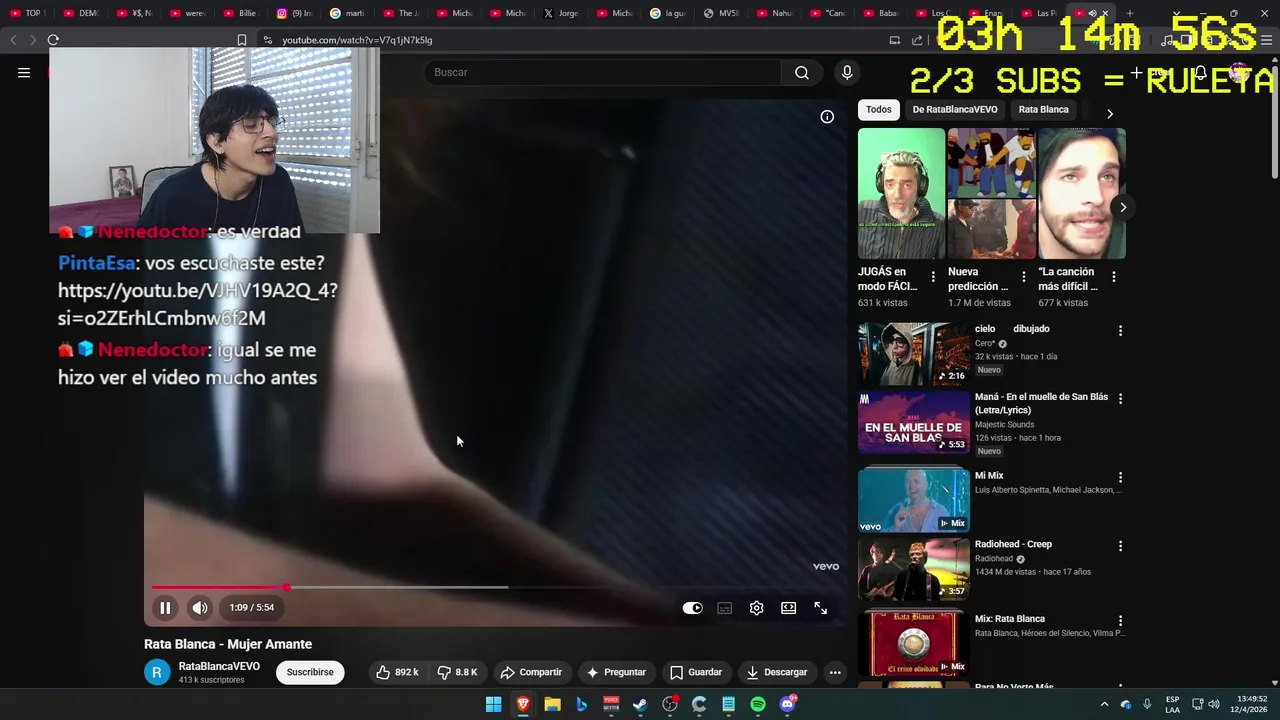This screenshot has width=1280, height=720.
Task: Open OBS Studio from the taskbar
Action: 670,704
